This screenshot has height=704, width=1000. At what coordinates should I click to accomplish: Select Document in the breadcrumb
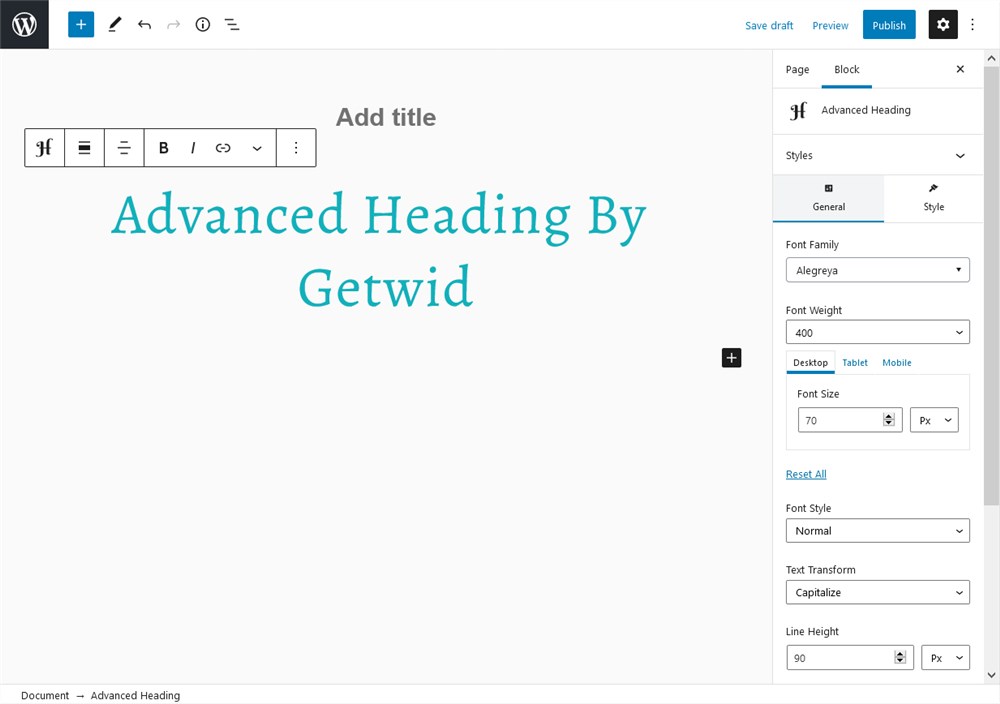coord(45,695)
